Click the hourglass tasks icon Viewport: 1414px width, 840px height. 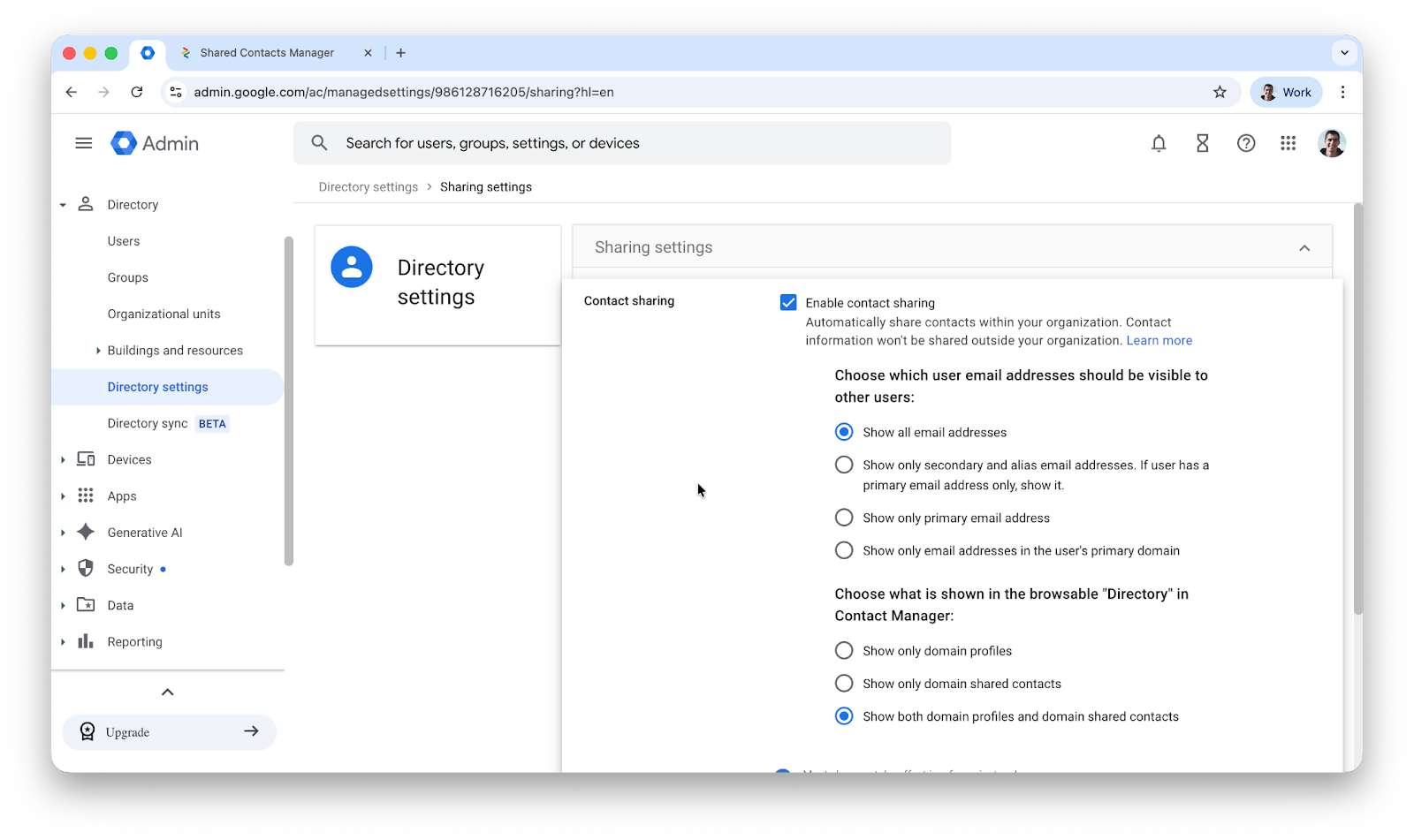1202,143
